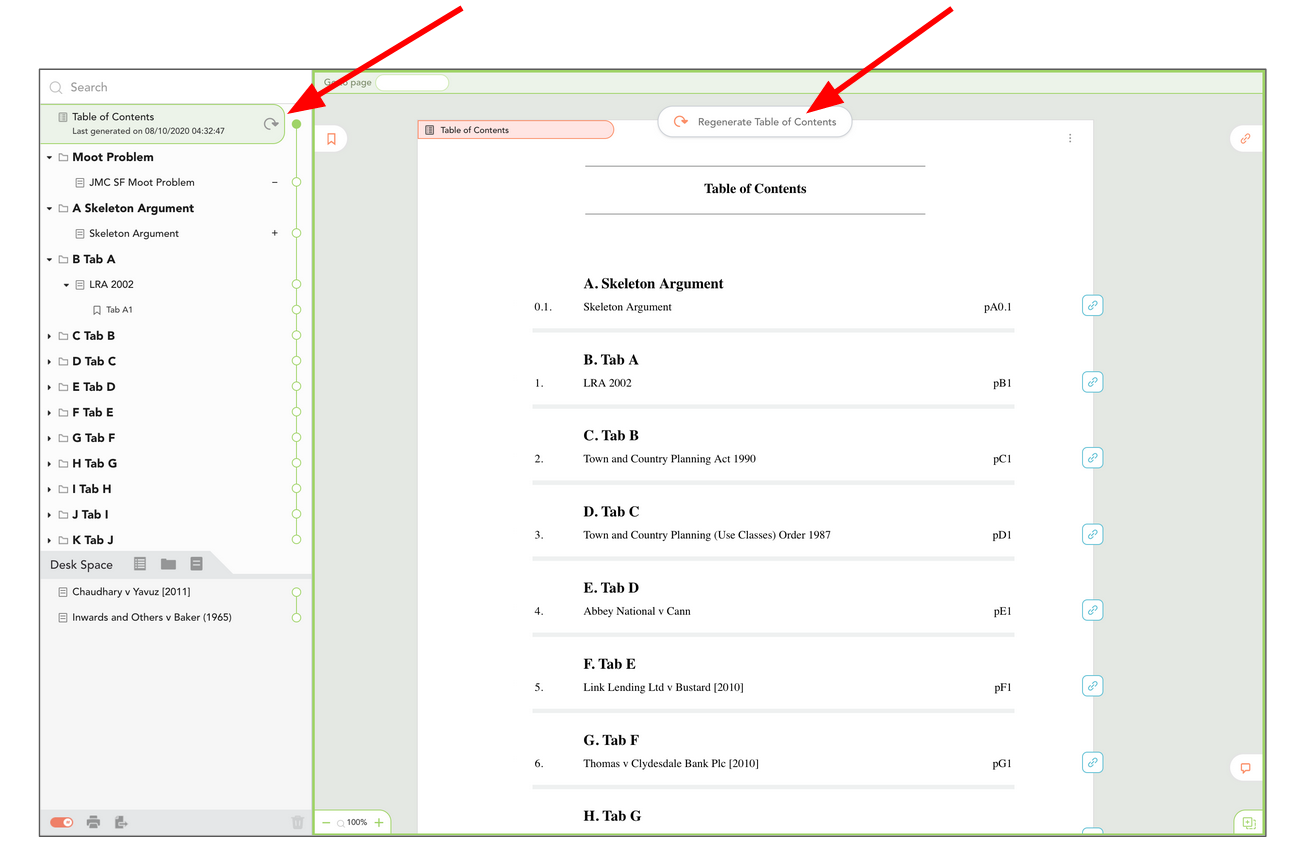Expand the I Tab H folder
This screenshot has height=860, width=1290.
[50, 489]
